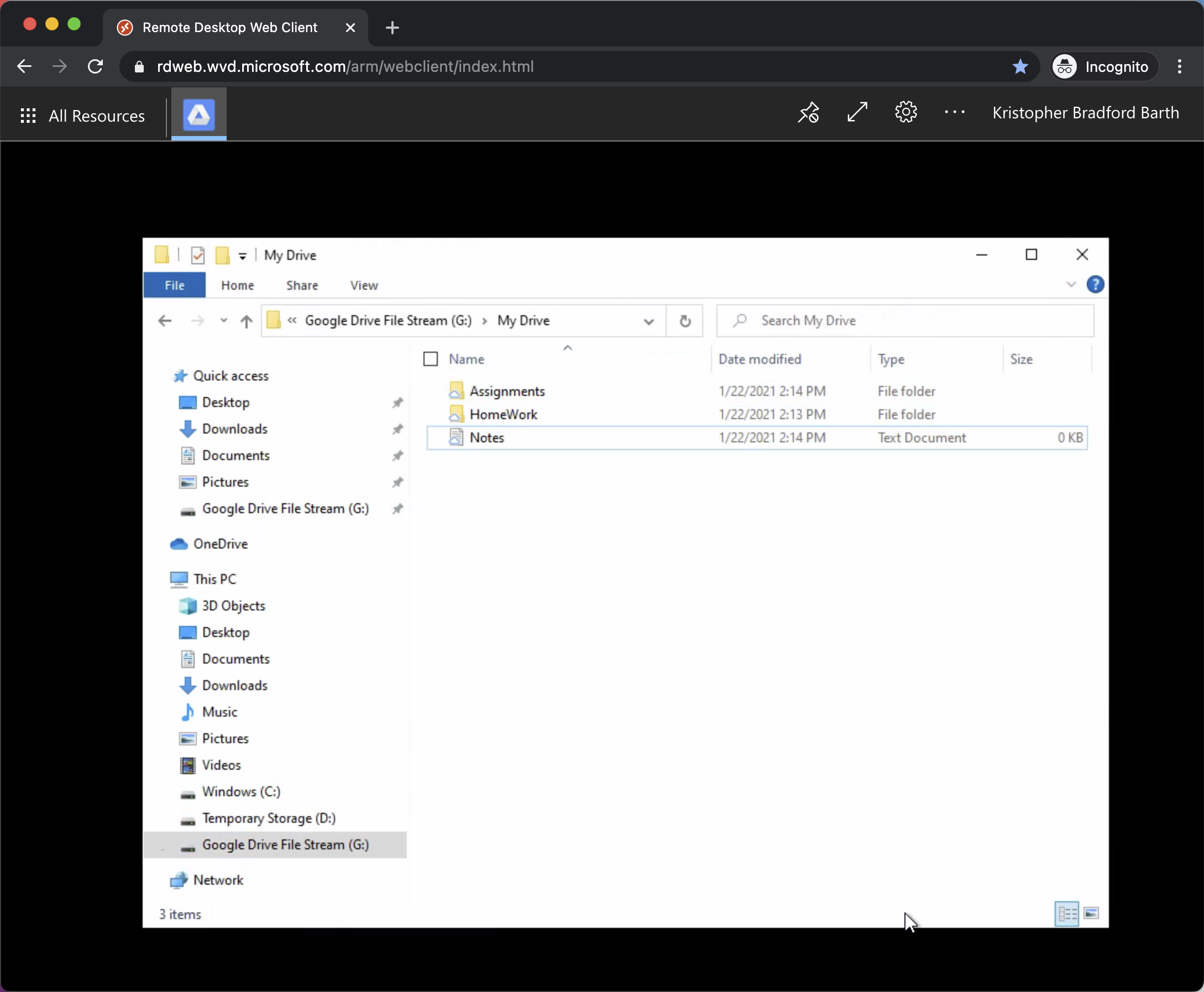
Task: Select This PC in the navigation pane
Action: click(x=214, y=579)
